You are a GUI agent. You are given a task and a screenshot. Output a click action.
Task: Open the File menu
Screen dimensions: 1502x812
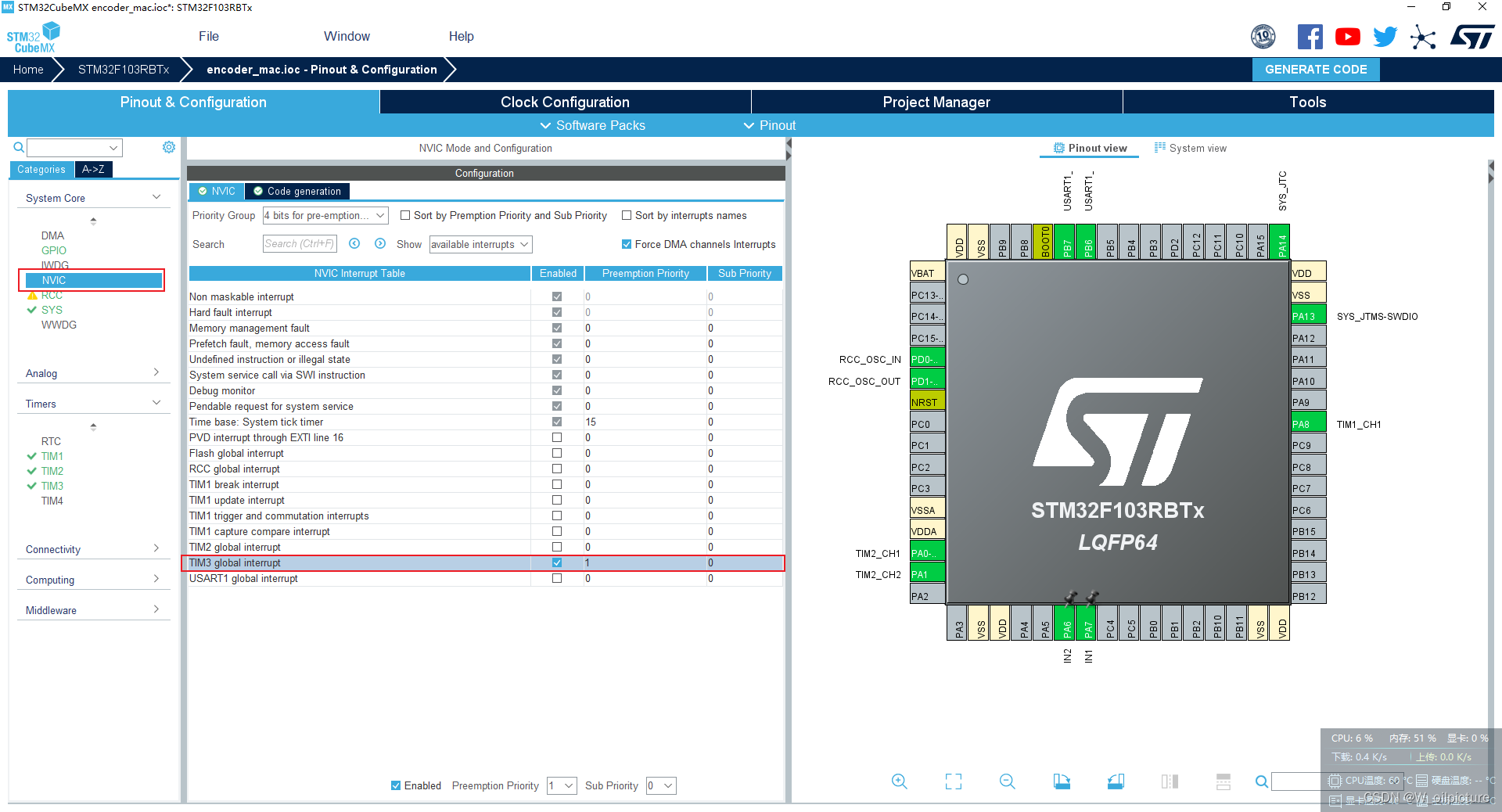click(209, 36)
